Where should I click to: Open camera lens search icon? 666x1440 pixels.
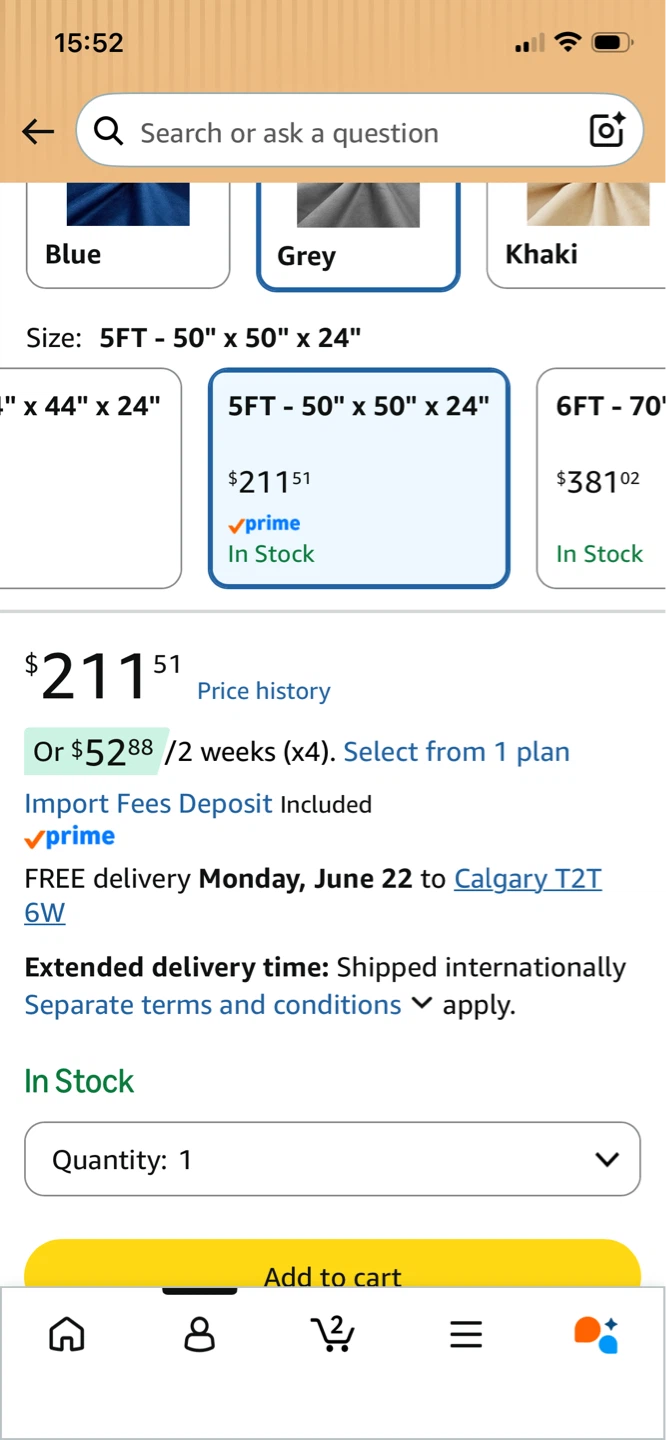click(x=607, y=130)
